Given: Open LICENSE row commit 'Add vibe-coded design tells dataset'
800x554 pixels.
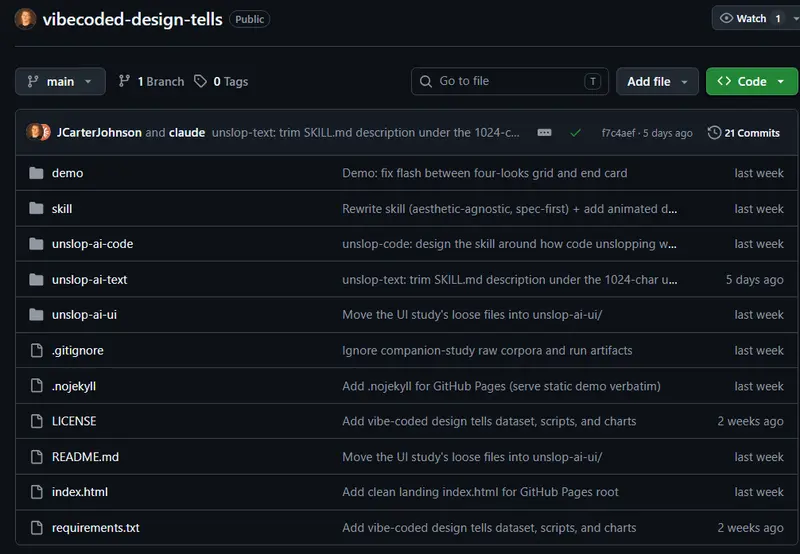Looking at the screenshot, I should tap(489, 421).
